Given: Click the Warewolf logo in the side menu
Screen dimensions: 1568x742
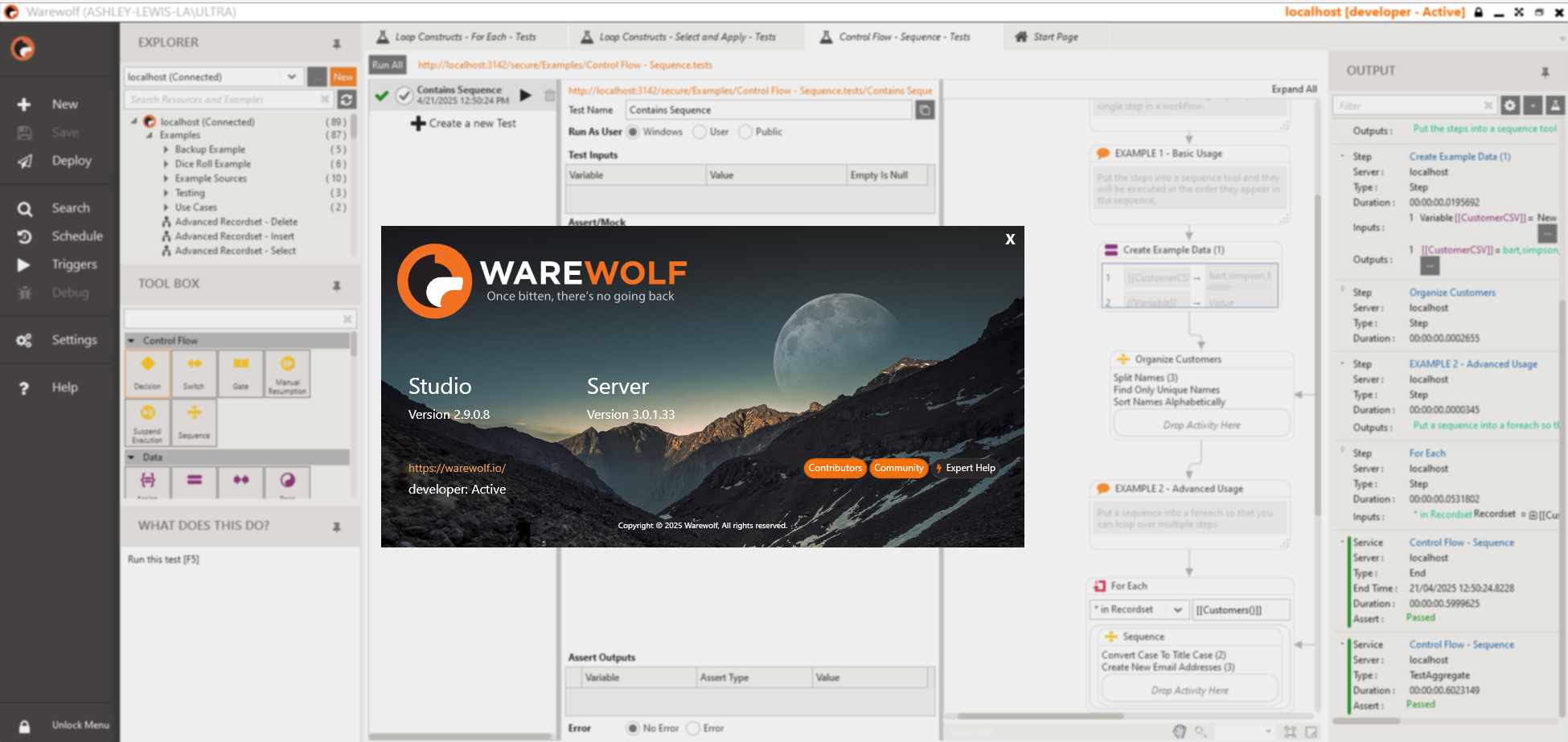Looking at the screenshot, I should [x=23, y=49].
